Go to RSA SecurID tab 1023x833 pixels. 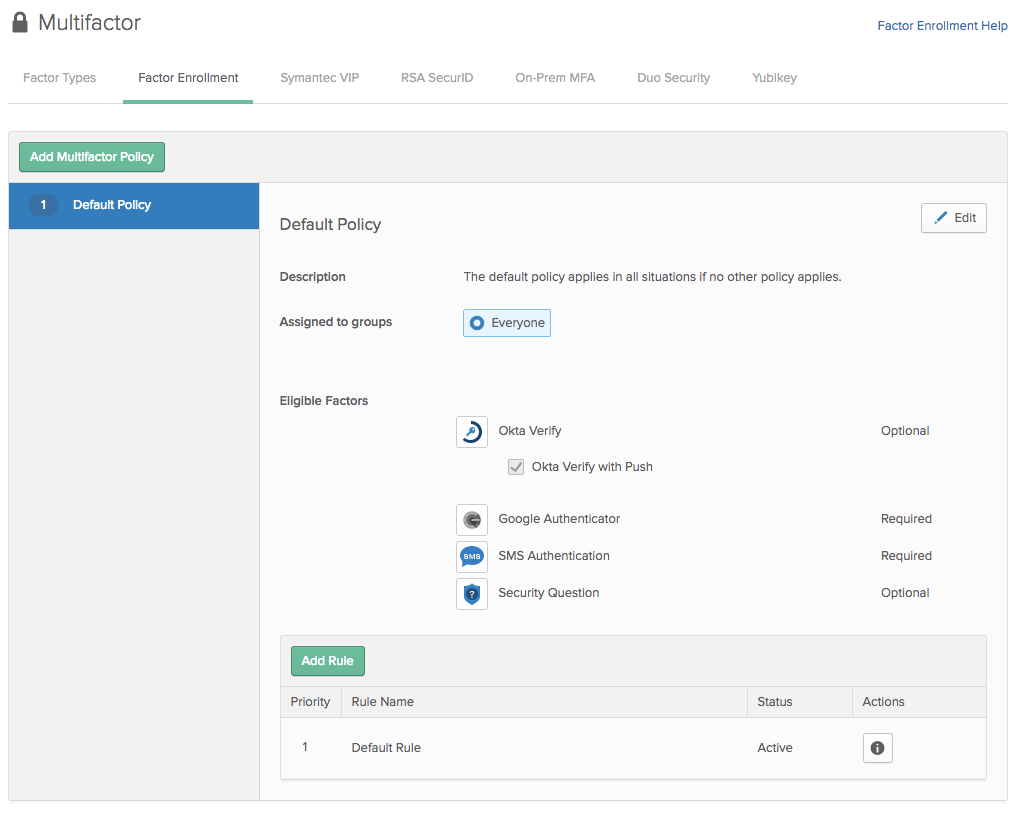pyautogui.click(x=437, y=78)
